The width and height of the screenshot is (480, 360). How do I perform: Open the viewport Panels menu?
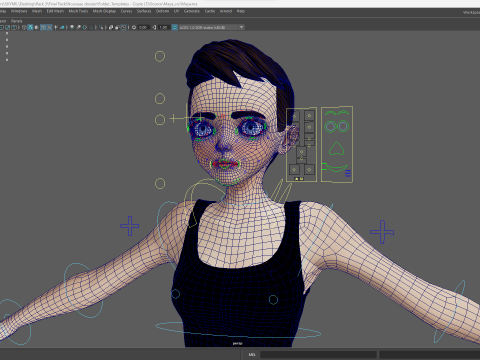(16, 21)
